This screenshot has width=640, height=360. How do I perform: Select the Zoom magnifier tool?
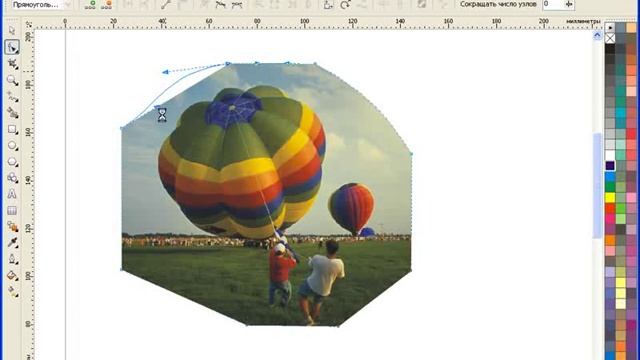click(x=12, y=80)
